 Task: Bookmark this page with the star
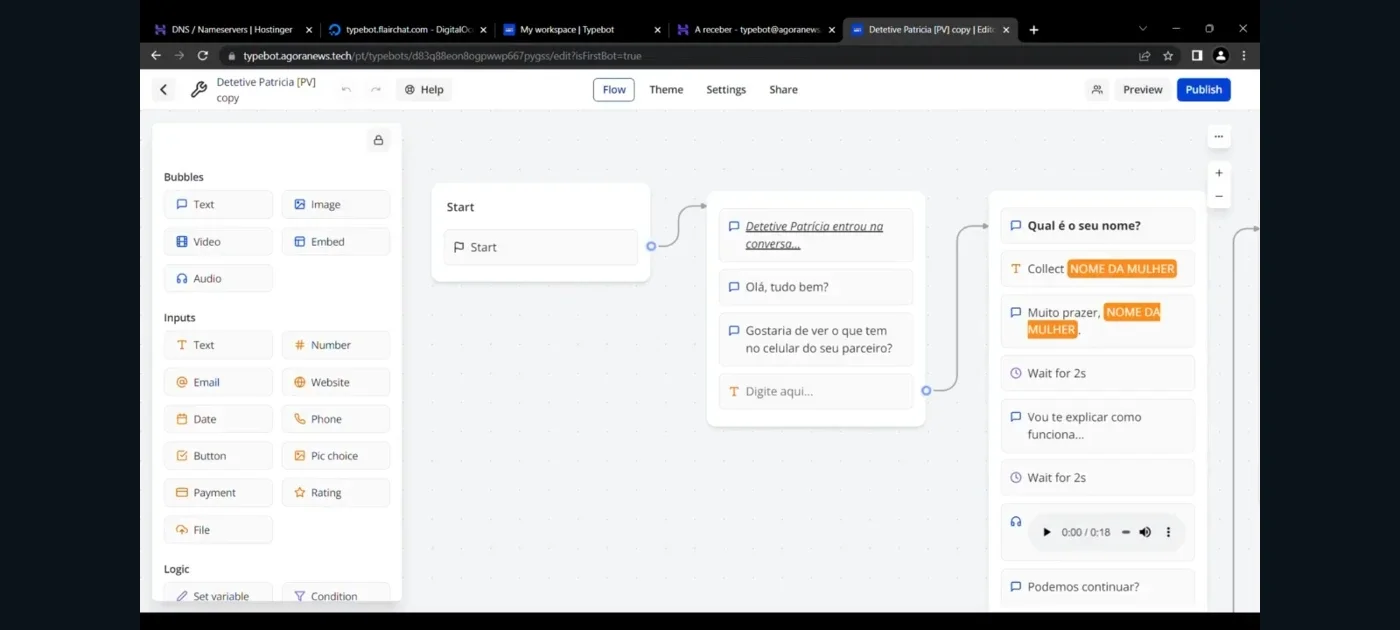(1168, 56)
